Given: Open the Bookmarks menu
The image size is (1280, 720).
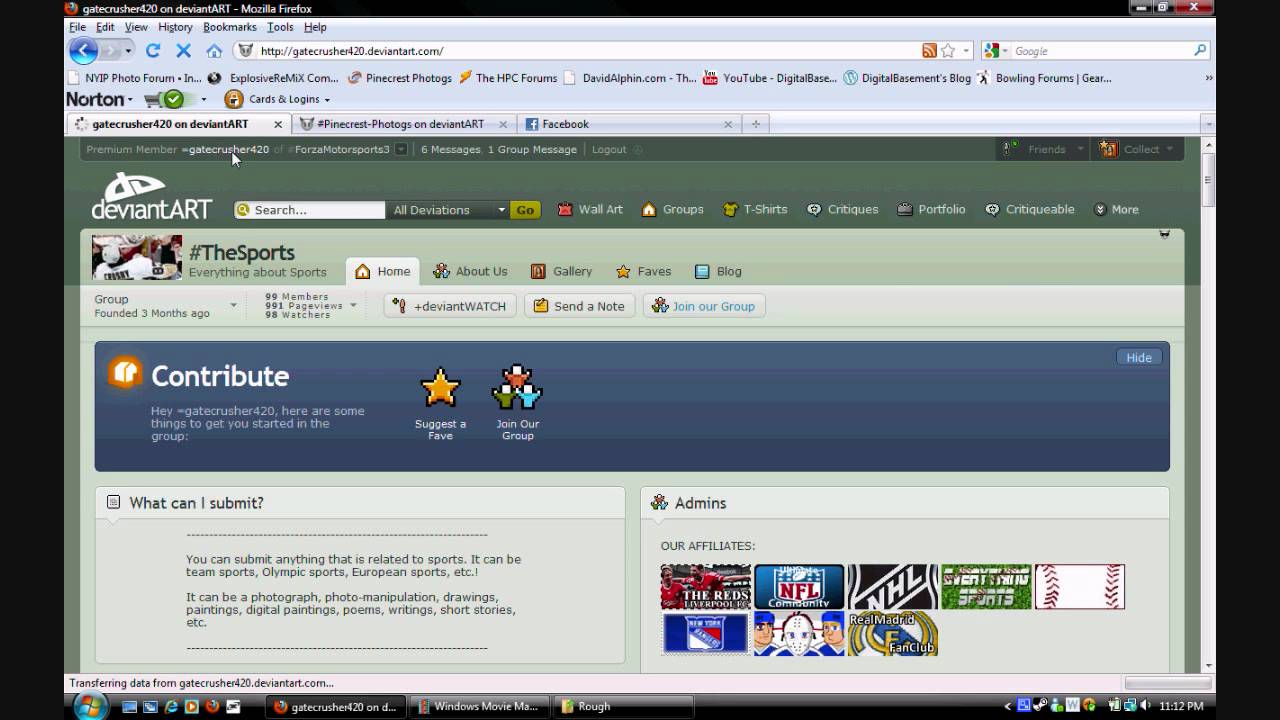Looking at the screenshot, I should click(230, 27).
